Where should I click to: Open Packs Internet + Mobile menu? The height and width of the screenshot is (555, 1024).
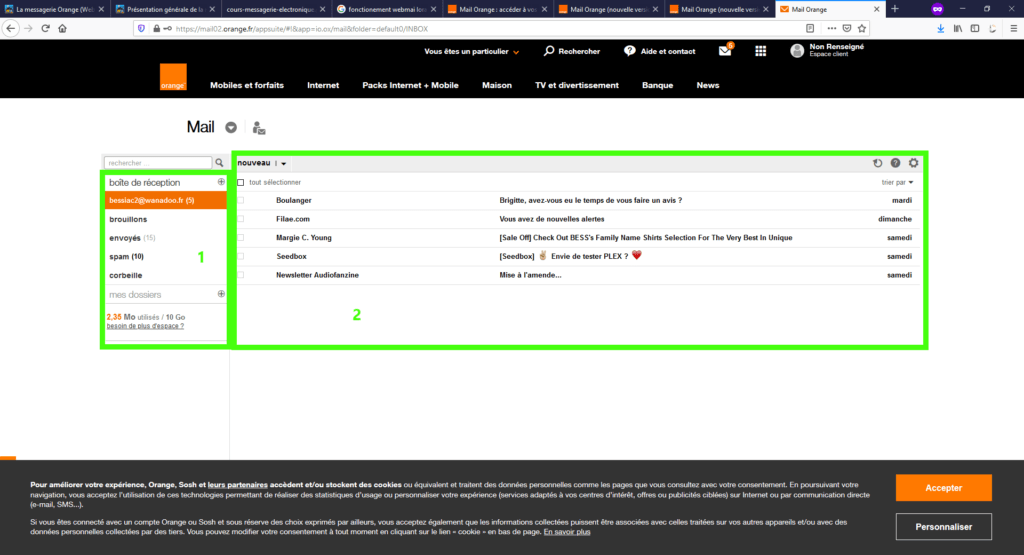pos(410,86)
